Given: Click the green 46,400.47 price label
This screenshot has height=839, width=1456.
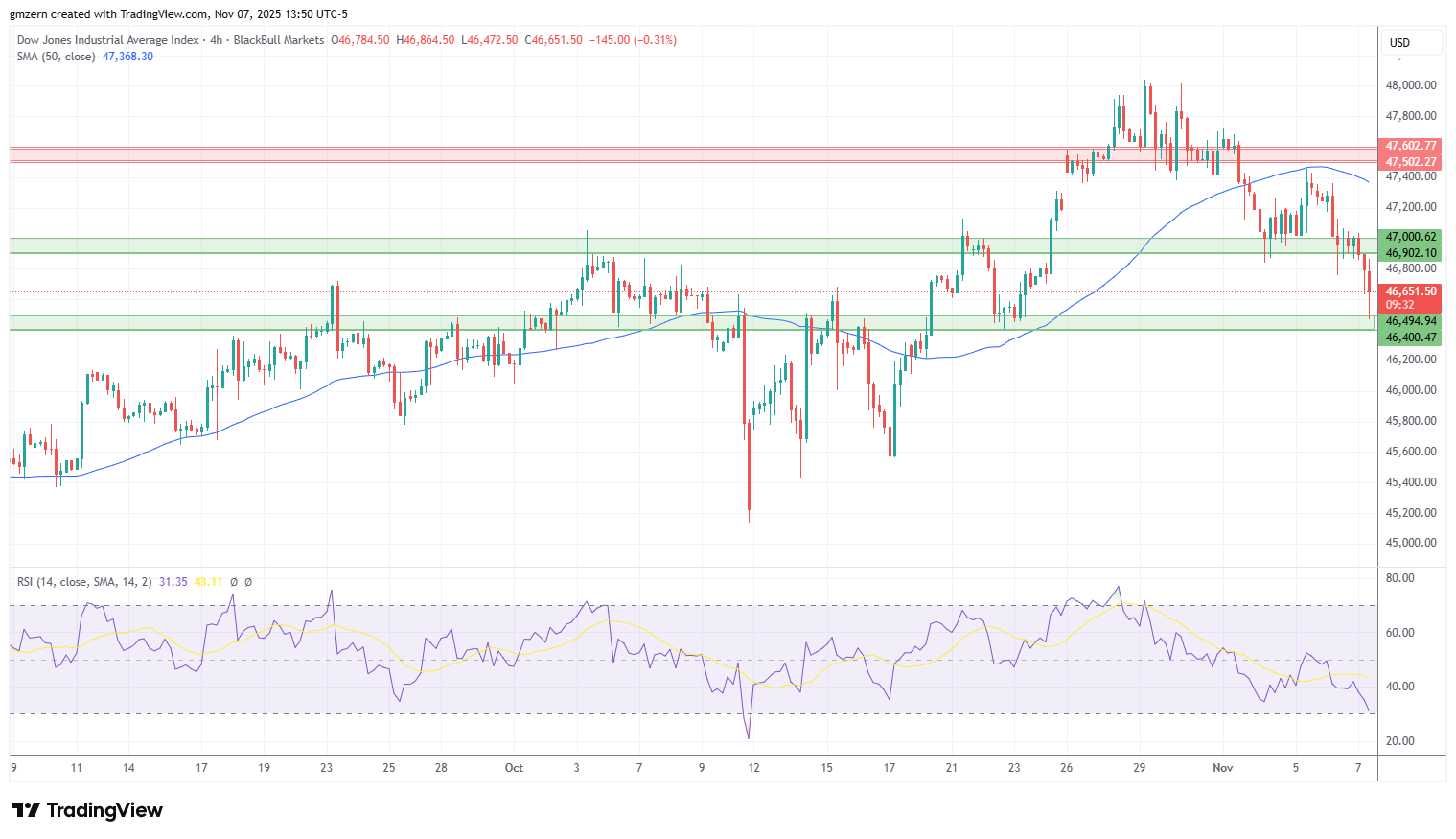Looking at the screenshot, I should (x=1411, y=338).
